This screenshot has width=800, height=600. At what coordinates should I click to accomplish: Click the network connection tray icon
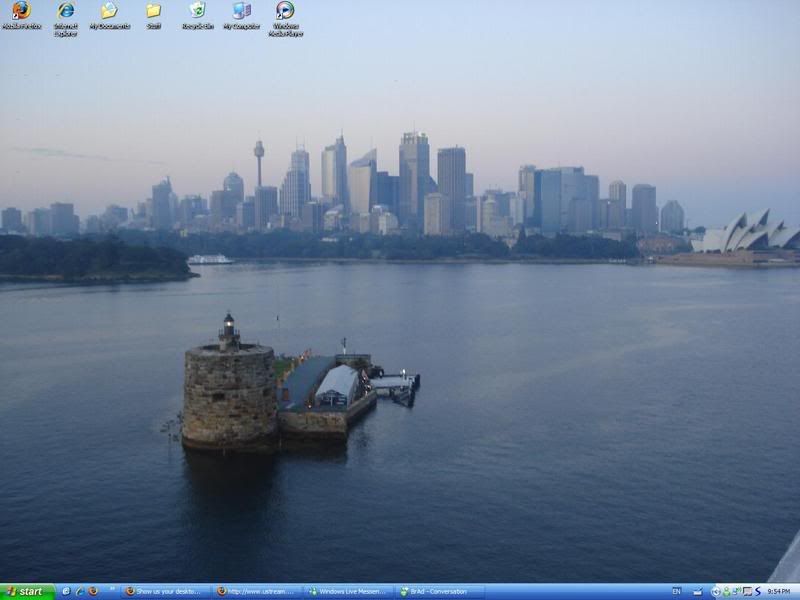pyautogui.click(x=737, y=591)
